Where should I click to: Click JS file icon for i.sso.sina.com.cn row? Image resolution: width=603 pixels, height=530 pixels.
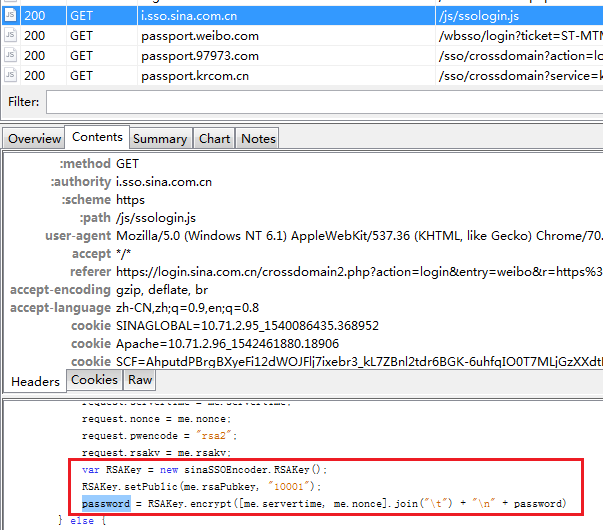click(x=10, y=15)
